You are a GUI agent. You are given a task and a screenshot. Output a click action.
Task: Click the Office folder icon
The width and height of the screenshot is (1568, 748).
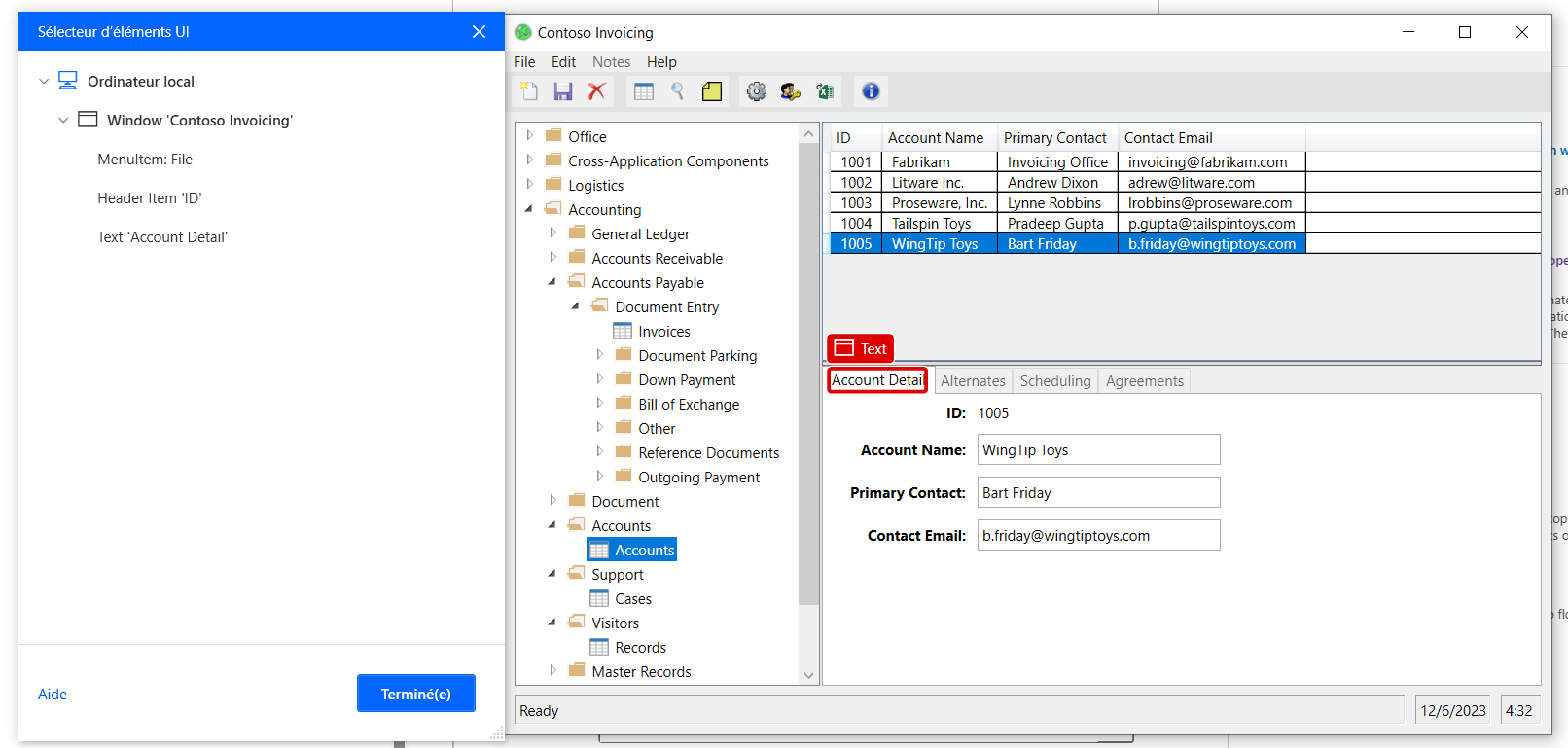pos(553,135)
